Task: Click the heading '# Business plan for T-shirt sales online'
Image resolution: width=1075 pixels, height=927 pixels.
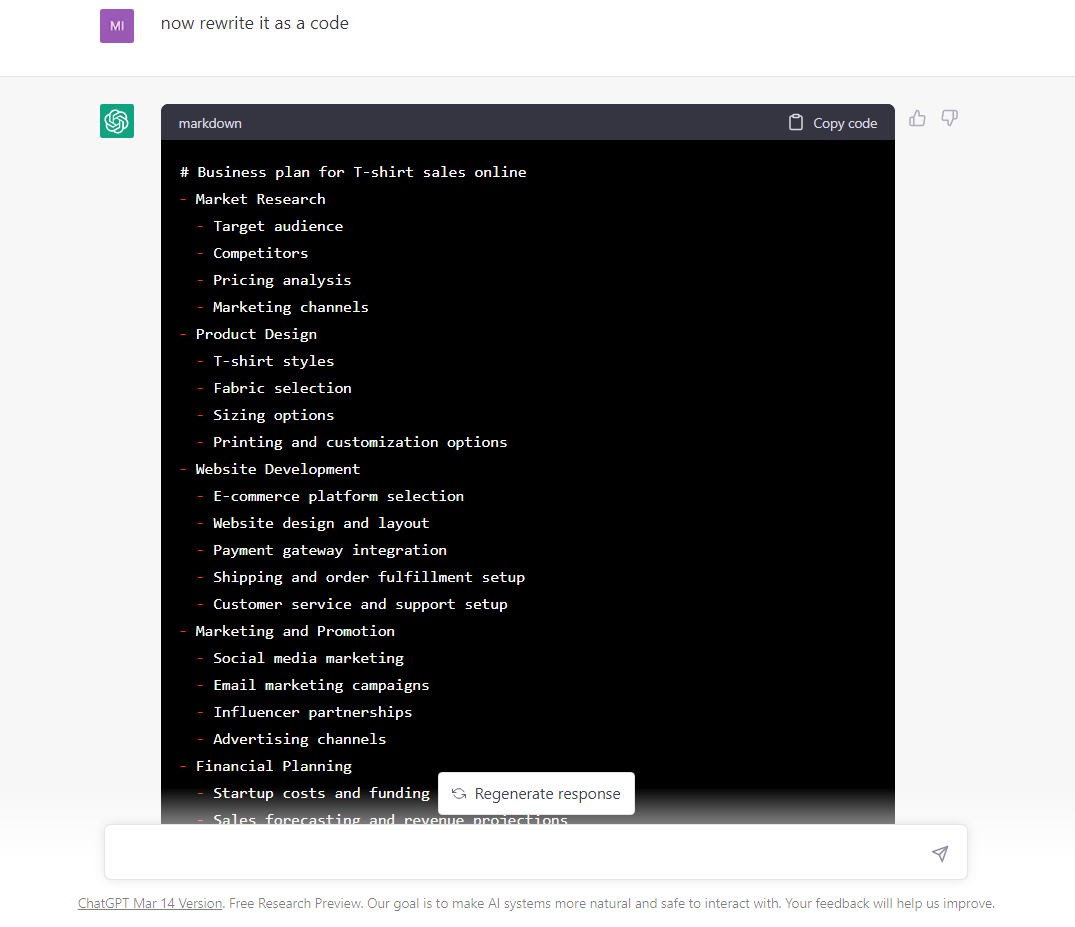Action: click(x=353, y=172)
